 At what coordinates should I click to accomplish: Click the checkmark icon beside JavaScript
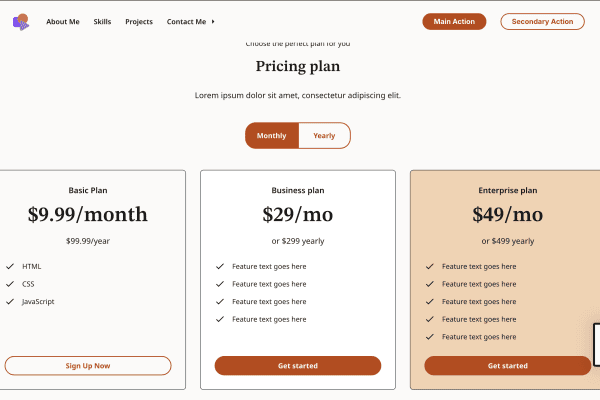(10, 302)
